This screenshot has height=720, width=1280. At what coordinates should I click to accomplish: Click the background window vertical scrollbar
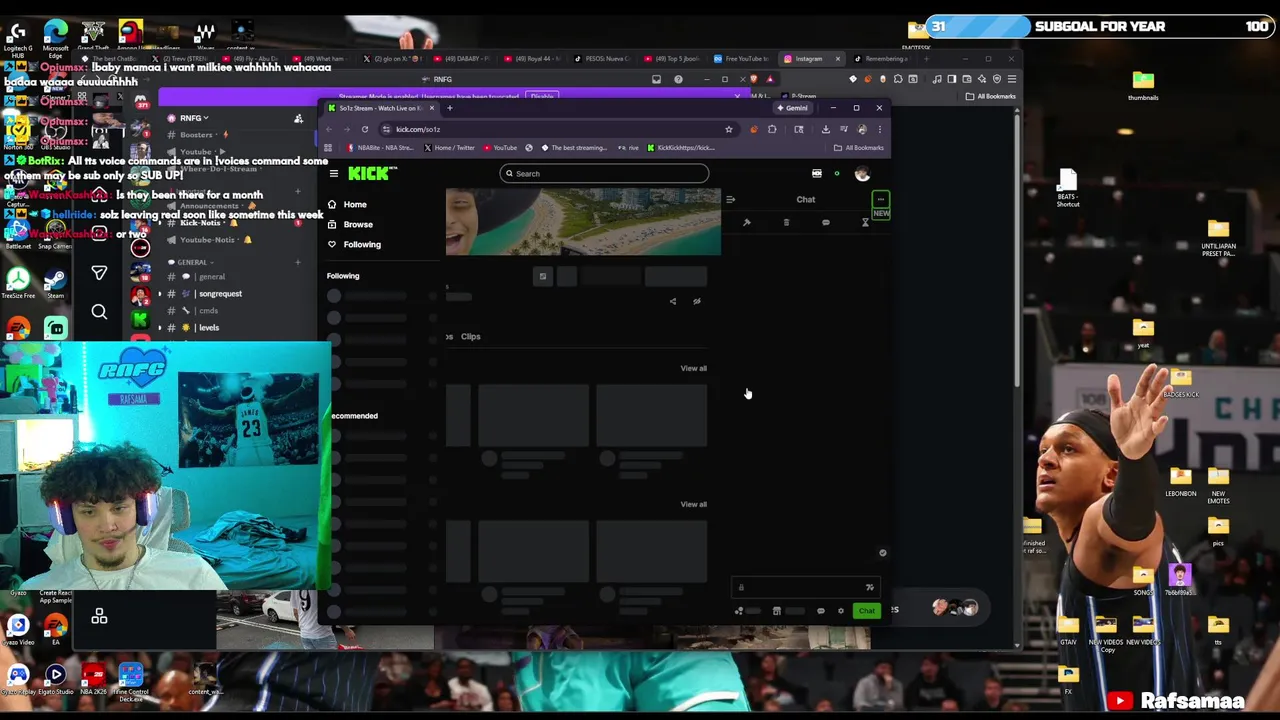[x=1017, y=250]
